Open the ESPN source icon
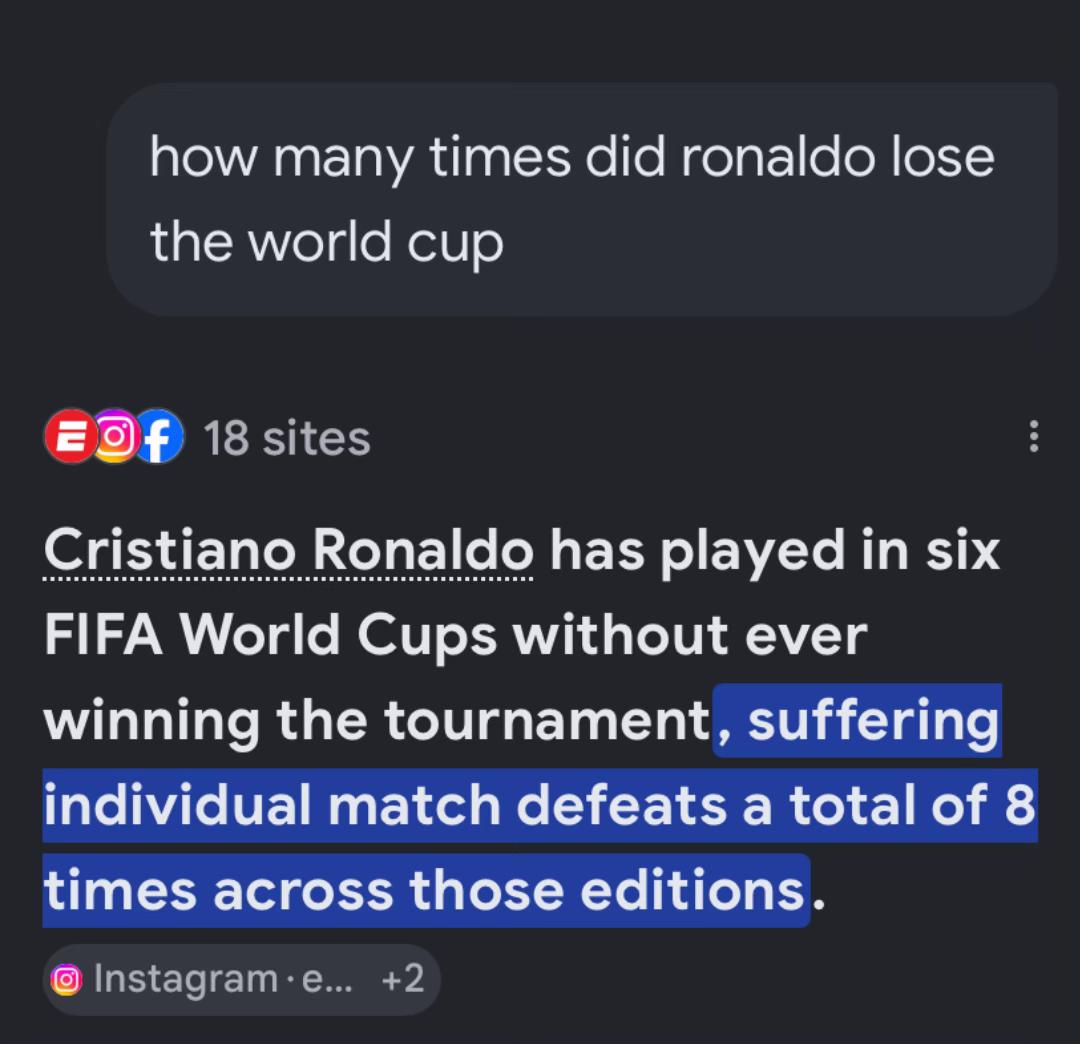This screenshot has width=1080, height=1044. coord(70,436)
